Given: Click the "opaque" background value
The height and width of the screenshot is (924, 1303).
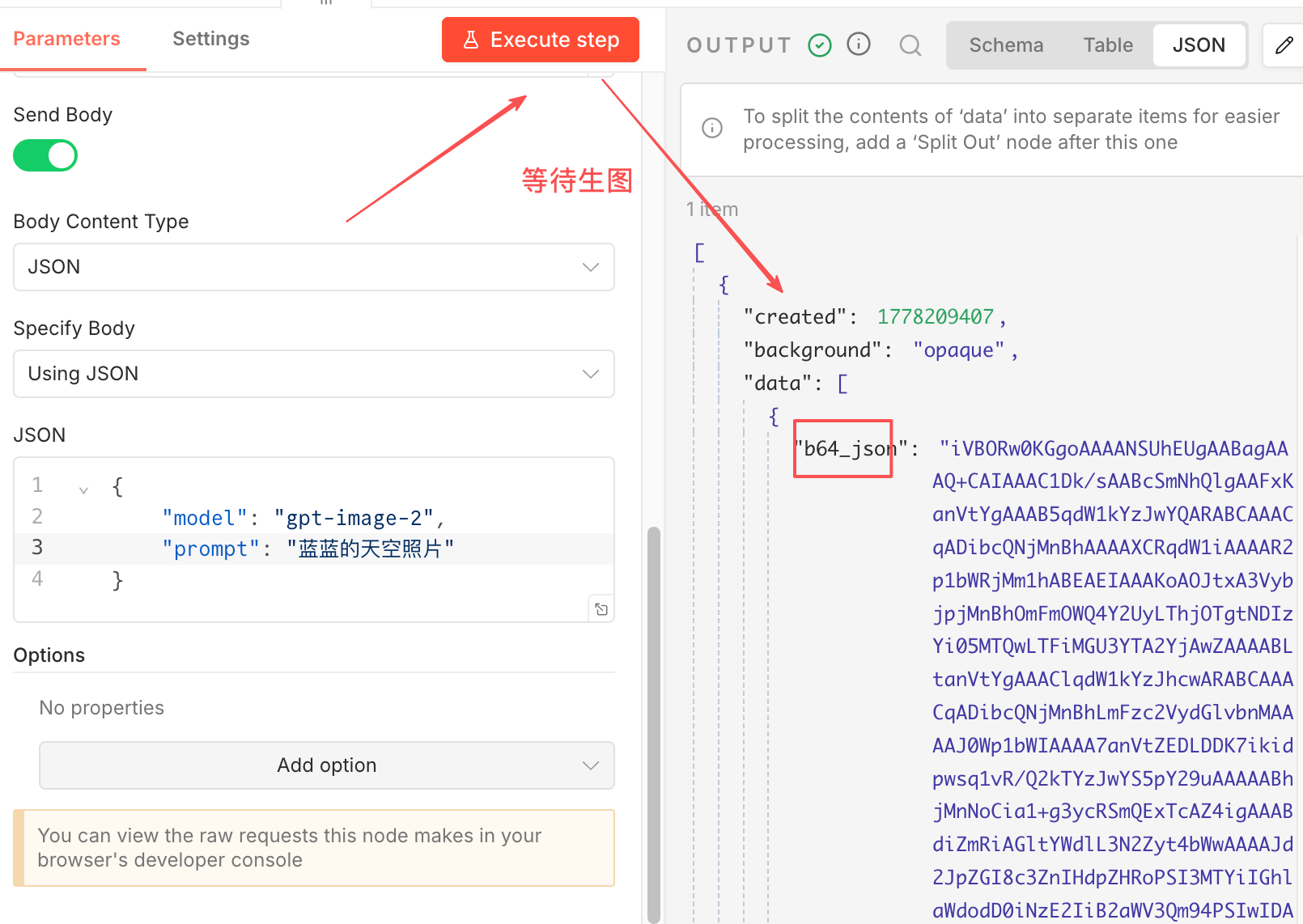Looking at the screenshot, I should [x=959, y=350].
